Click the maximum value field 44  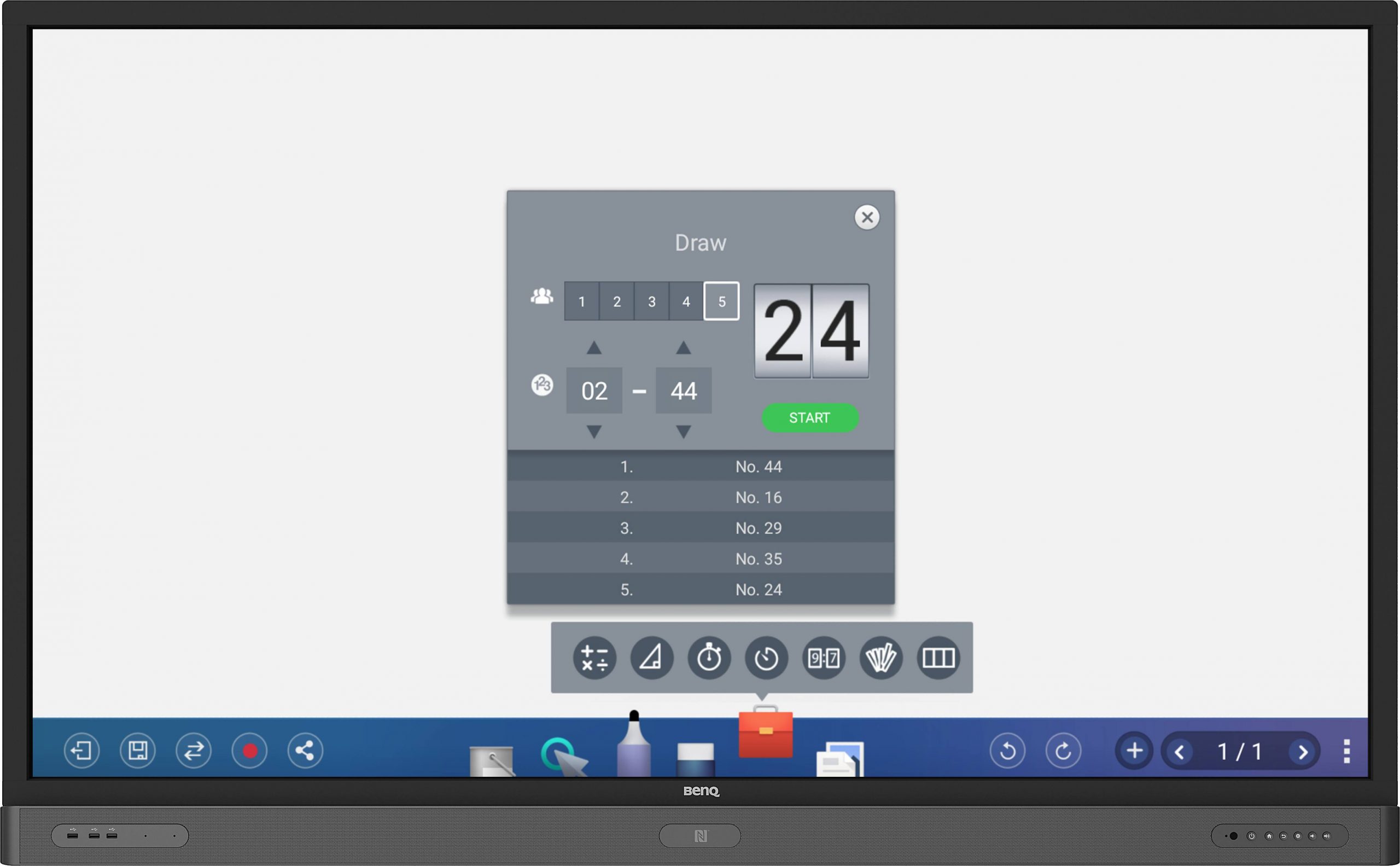tap(684, 391)
